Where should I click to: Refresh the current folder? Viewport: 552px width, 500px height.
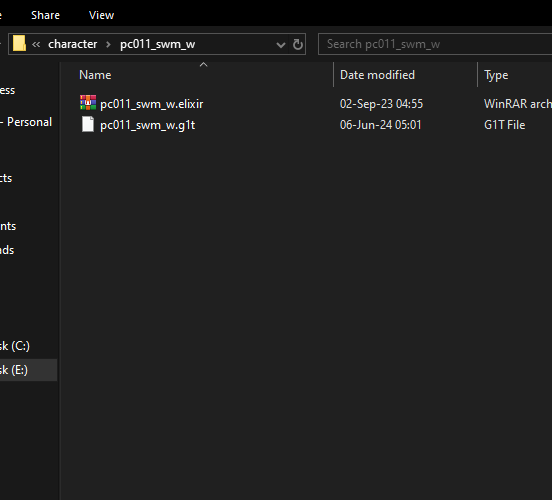point(298,44)
